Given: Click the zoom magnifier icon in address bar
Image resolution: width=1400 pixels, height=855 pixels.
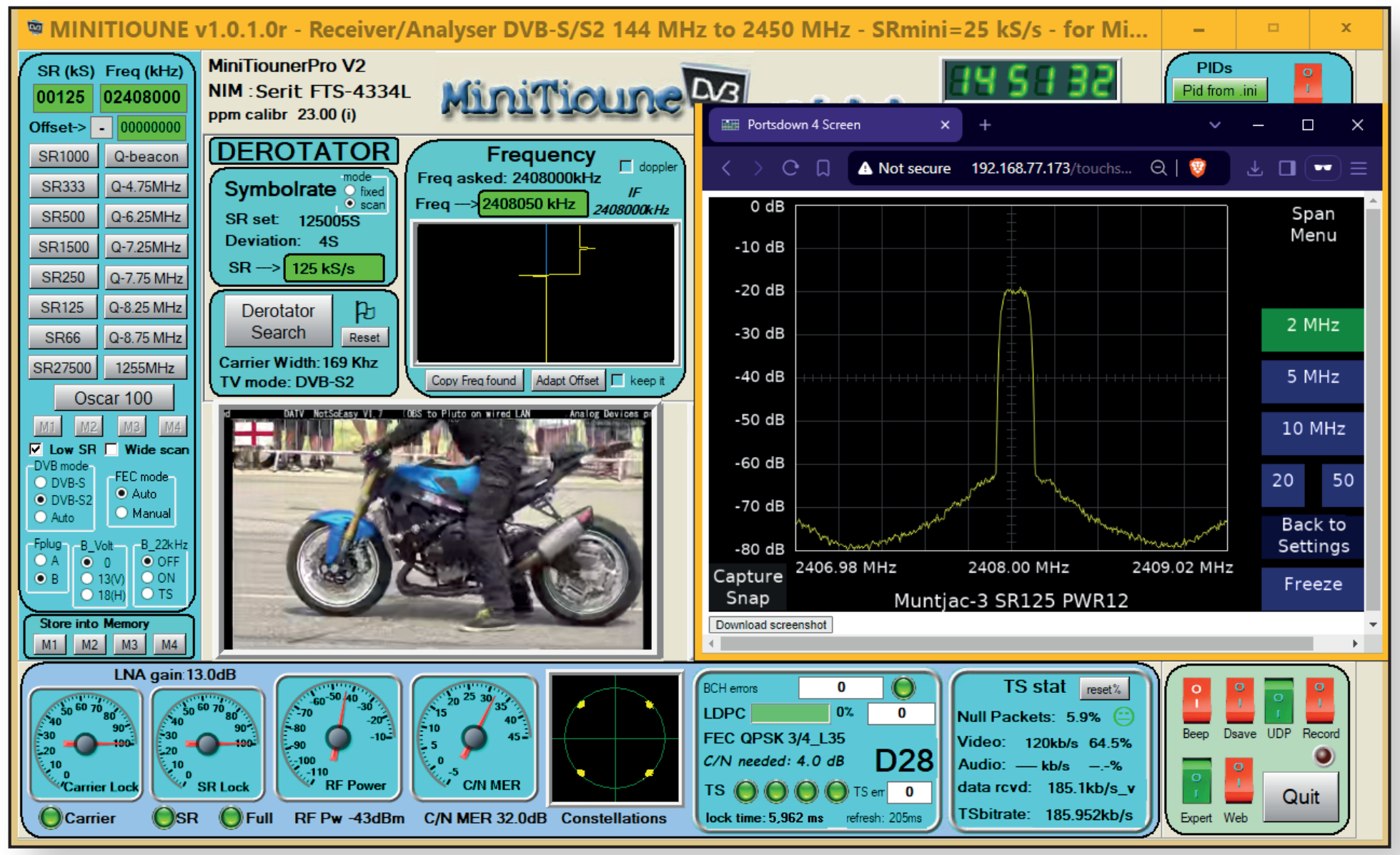Looking at the screenshot, I should [1158, 168].
